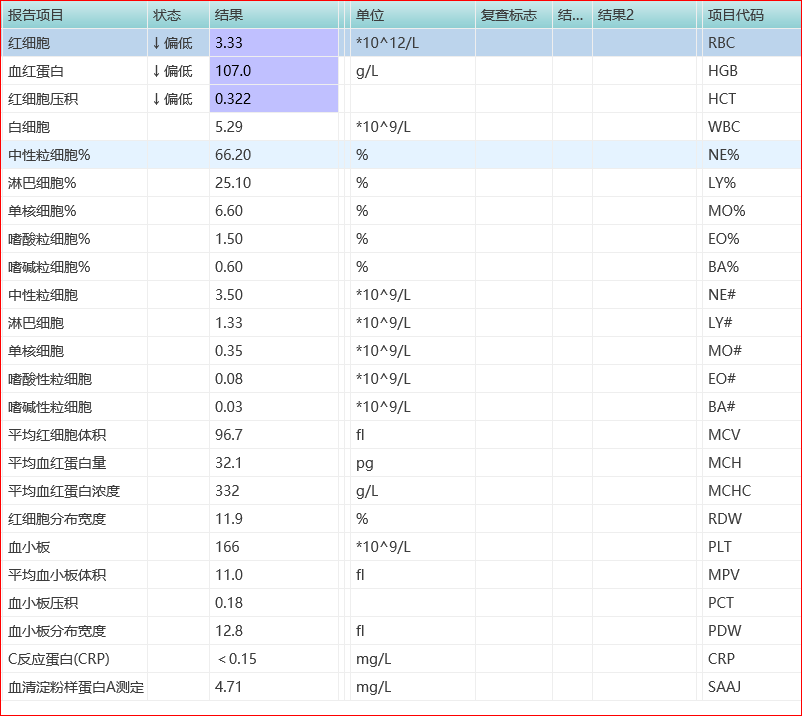Select the 红细胞压积 row name
This screenshot has width=802, height=716.
pos(43,99)
